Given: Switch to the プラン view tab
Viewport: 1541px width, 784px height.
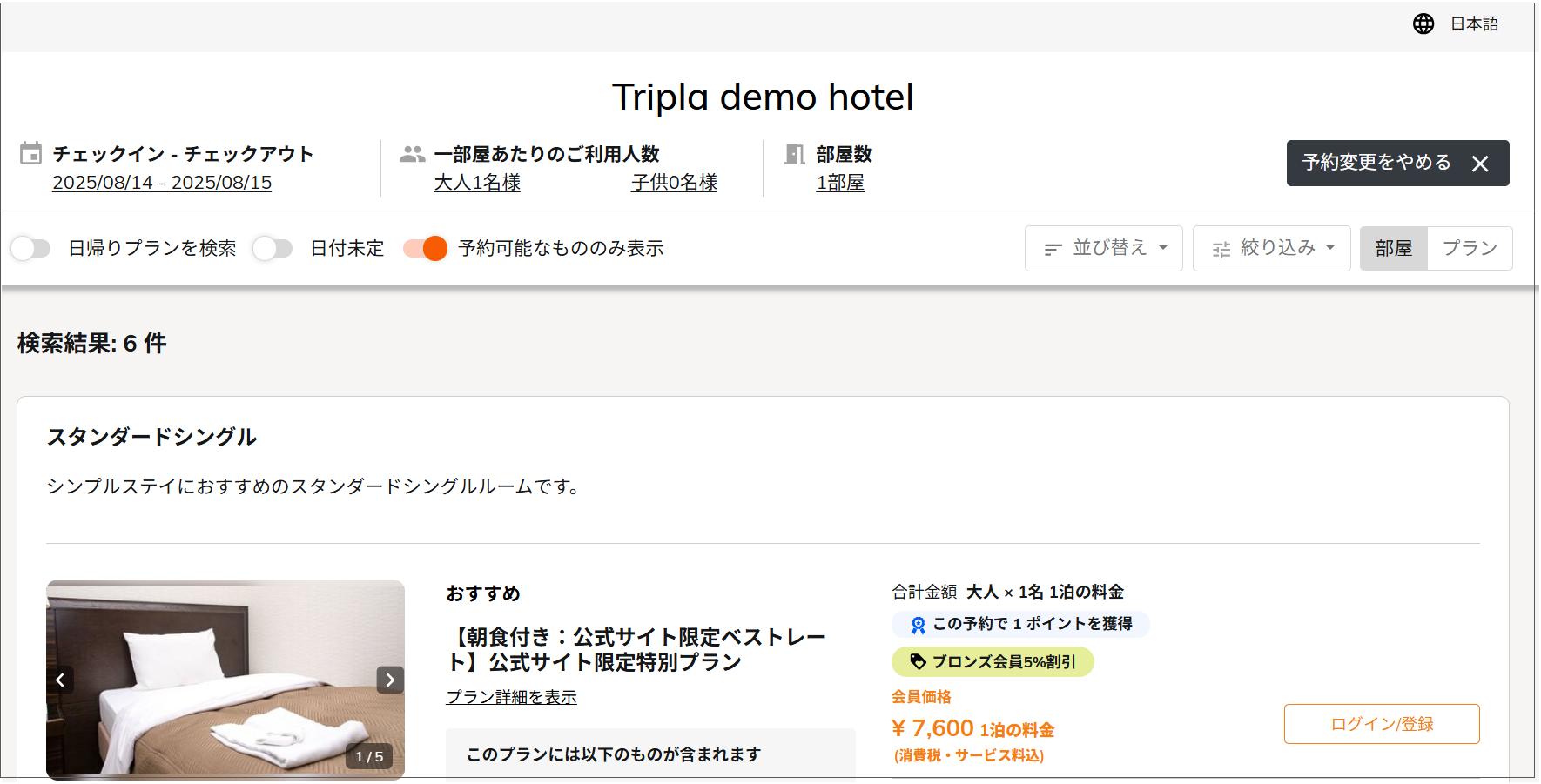Looking at the screenshot, I should point(1470,248).
